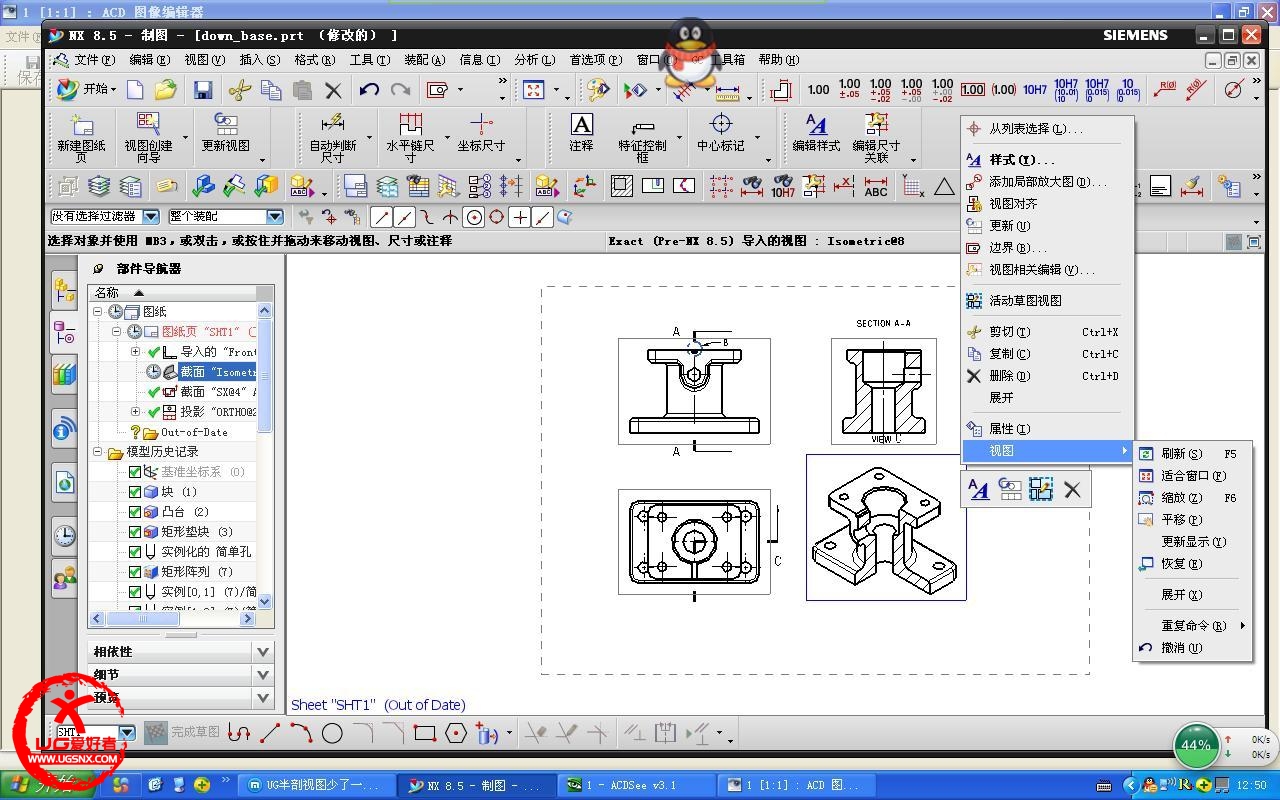Save the part with the floppy icon

203,90
